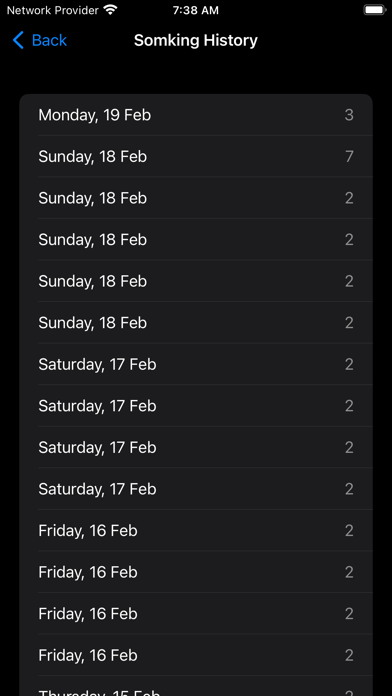This screenshot has width=392, height=696.
Task: Select the first Saturday, 17 Feb entry
Action: coord(196,364)
